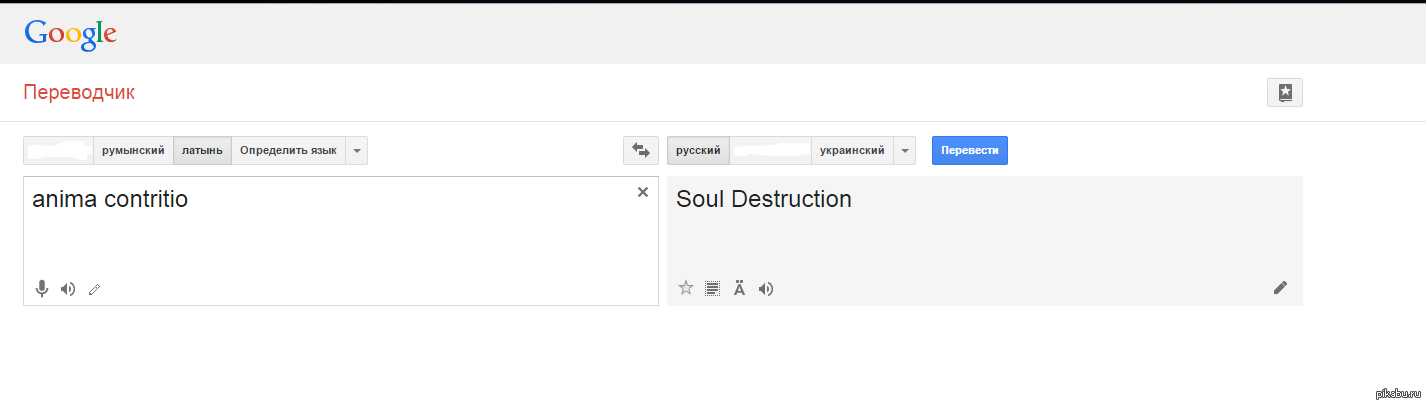The width and height of the screenshot is (1426, 405).
Task: Suggest an edit with the pencil icon
Action: pyautogui.click(x=1280, y=288)
